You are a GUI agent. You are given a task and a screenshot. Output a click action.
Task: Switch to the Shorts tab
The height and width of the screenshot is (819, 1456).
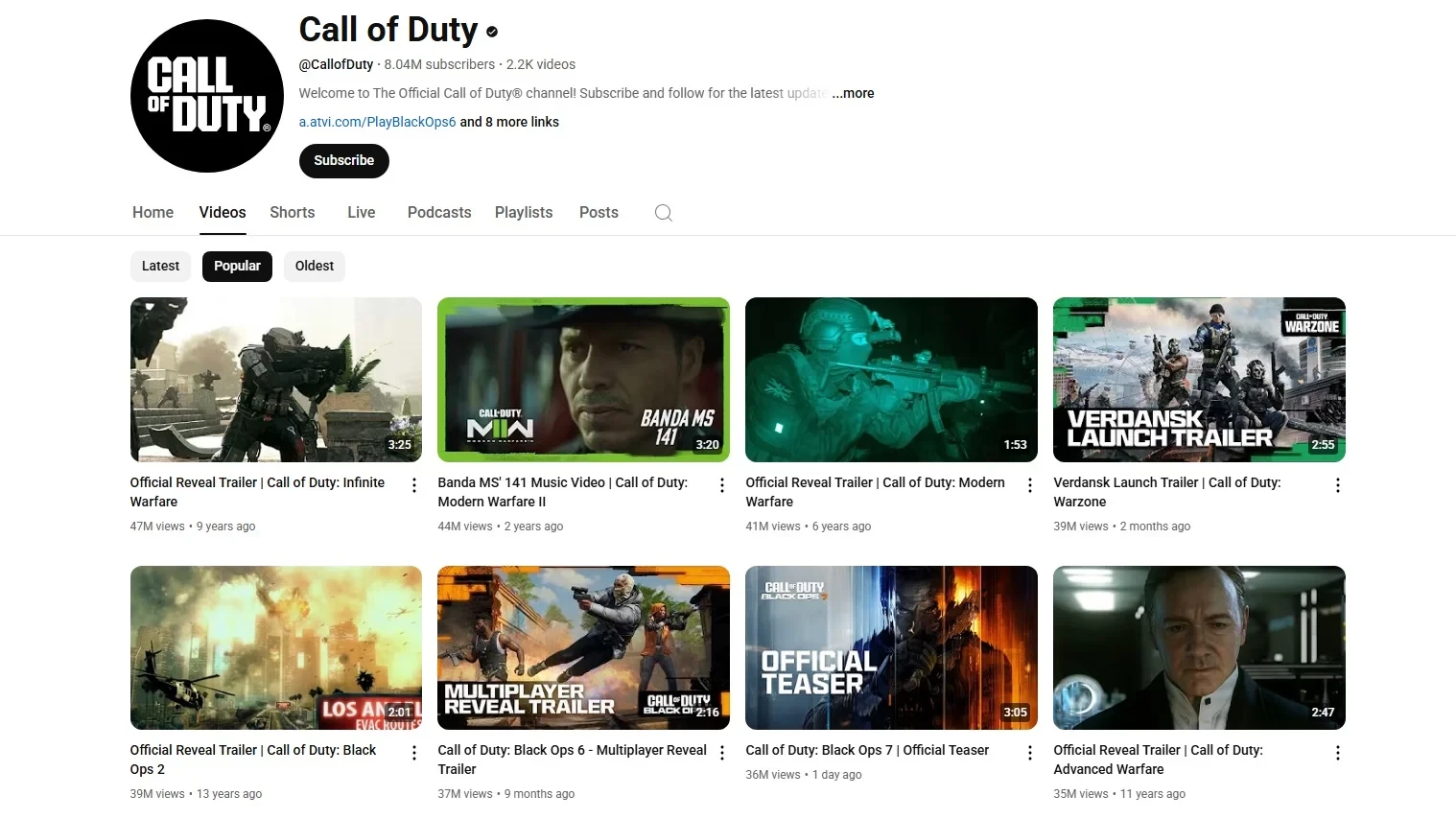292,213
